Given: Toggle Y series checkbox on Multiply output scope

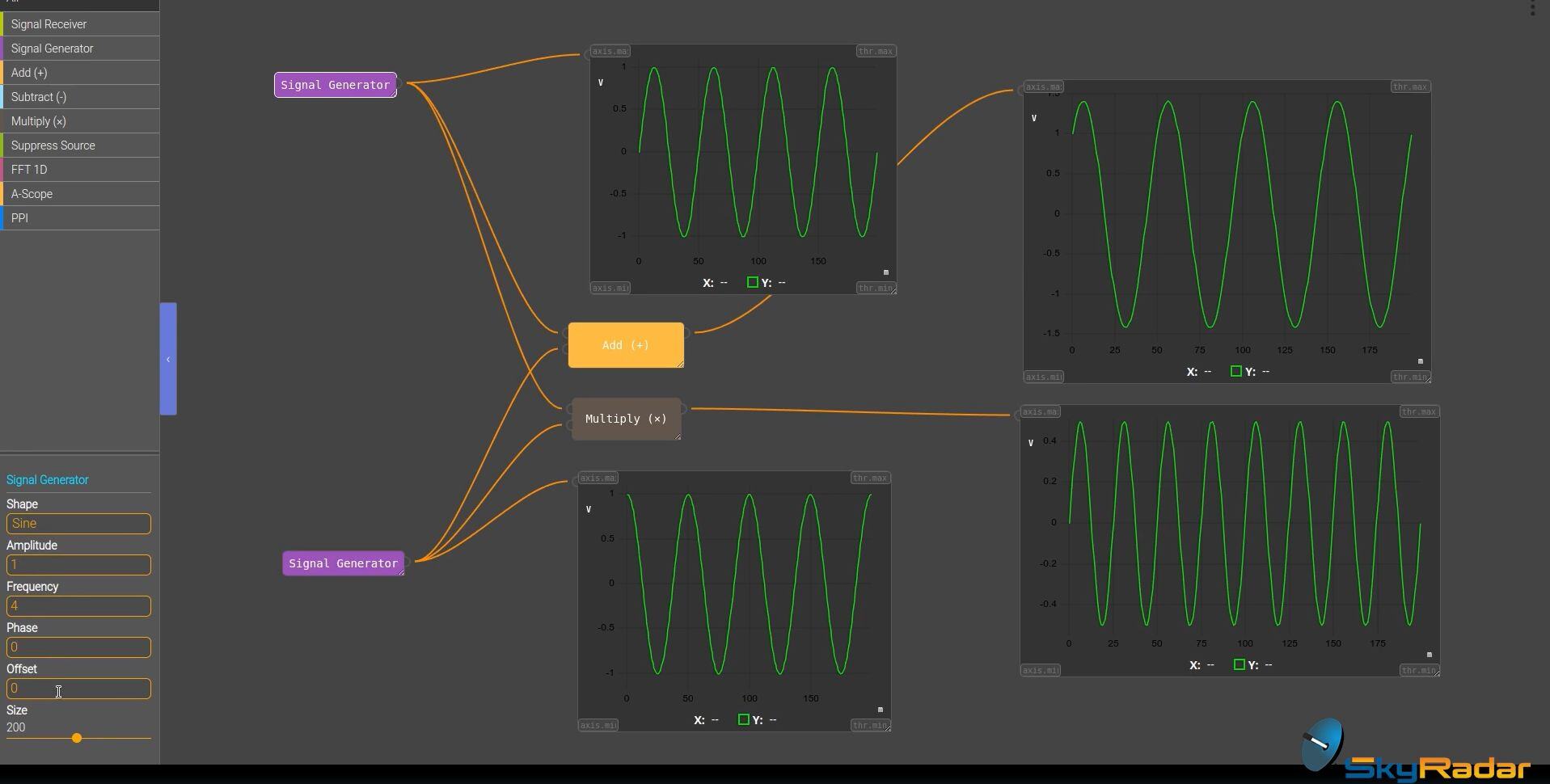Looking at the screenshot, I should [1239, 665].
